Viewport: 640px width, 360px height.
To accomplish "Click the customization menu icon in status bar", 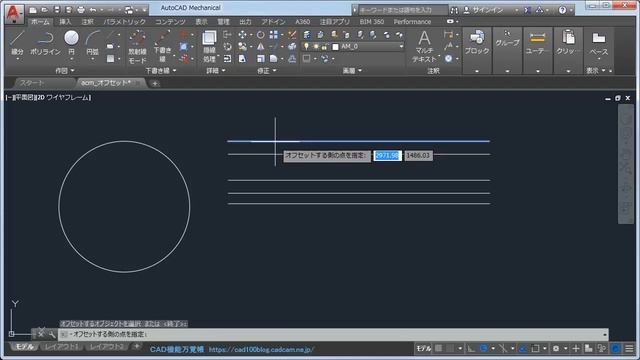I will pyautogui.click(x=629, y=348).
